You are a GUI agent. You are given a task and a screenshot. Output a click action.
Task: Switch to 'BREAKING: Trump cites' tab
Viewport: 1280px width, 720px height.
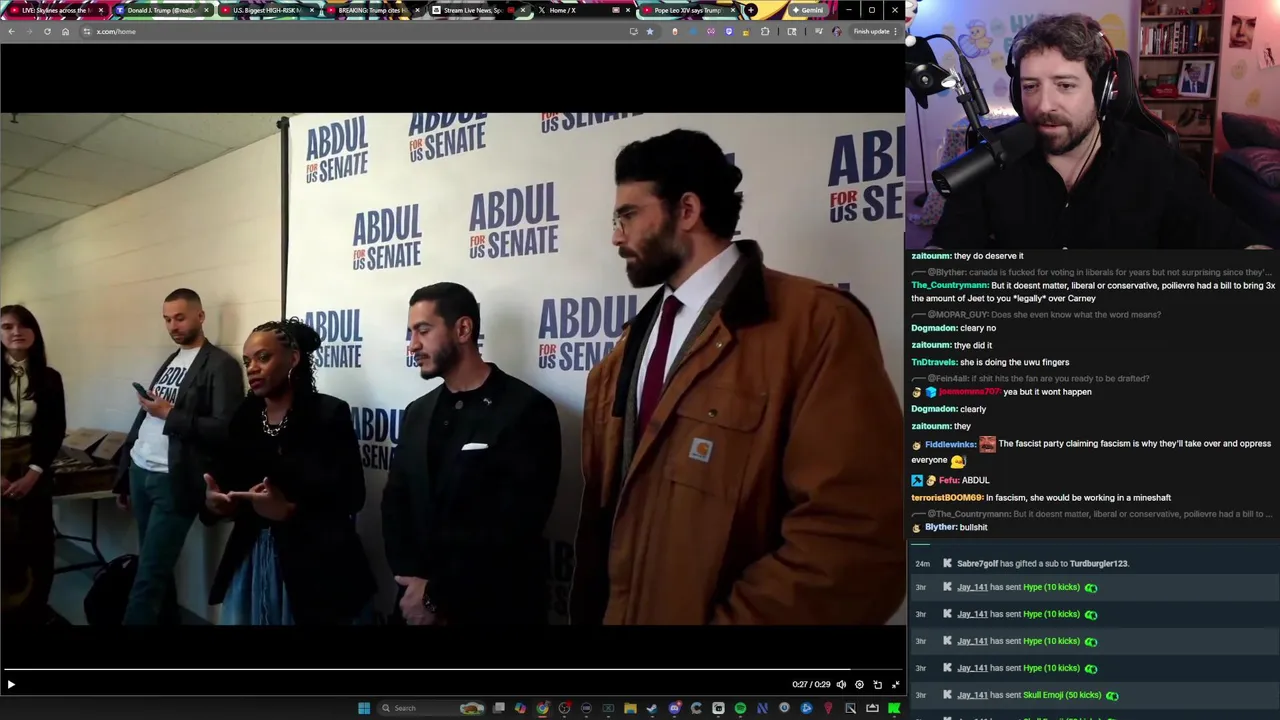[x=372, y=10]
